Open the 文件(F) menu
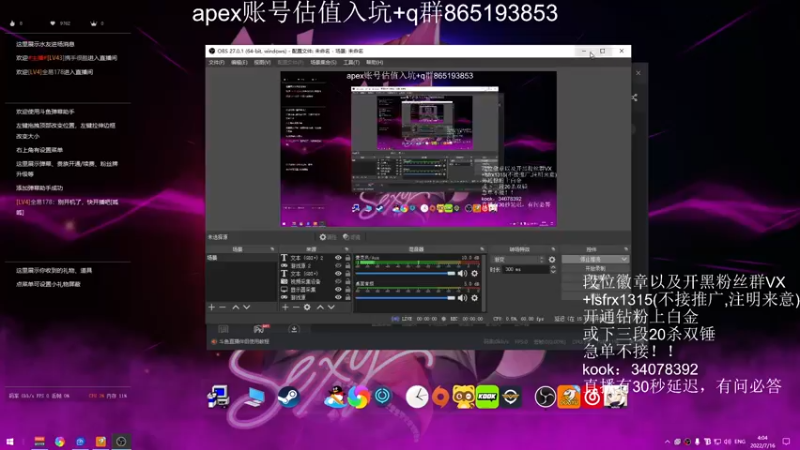The width and height of the screenshot is (800, 450). (x=216, y=62)
